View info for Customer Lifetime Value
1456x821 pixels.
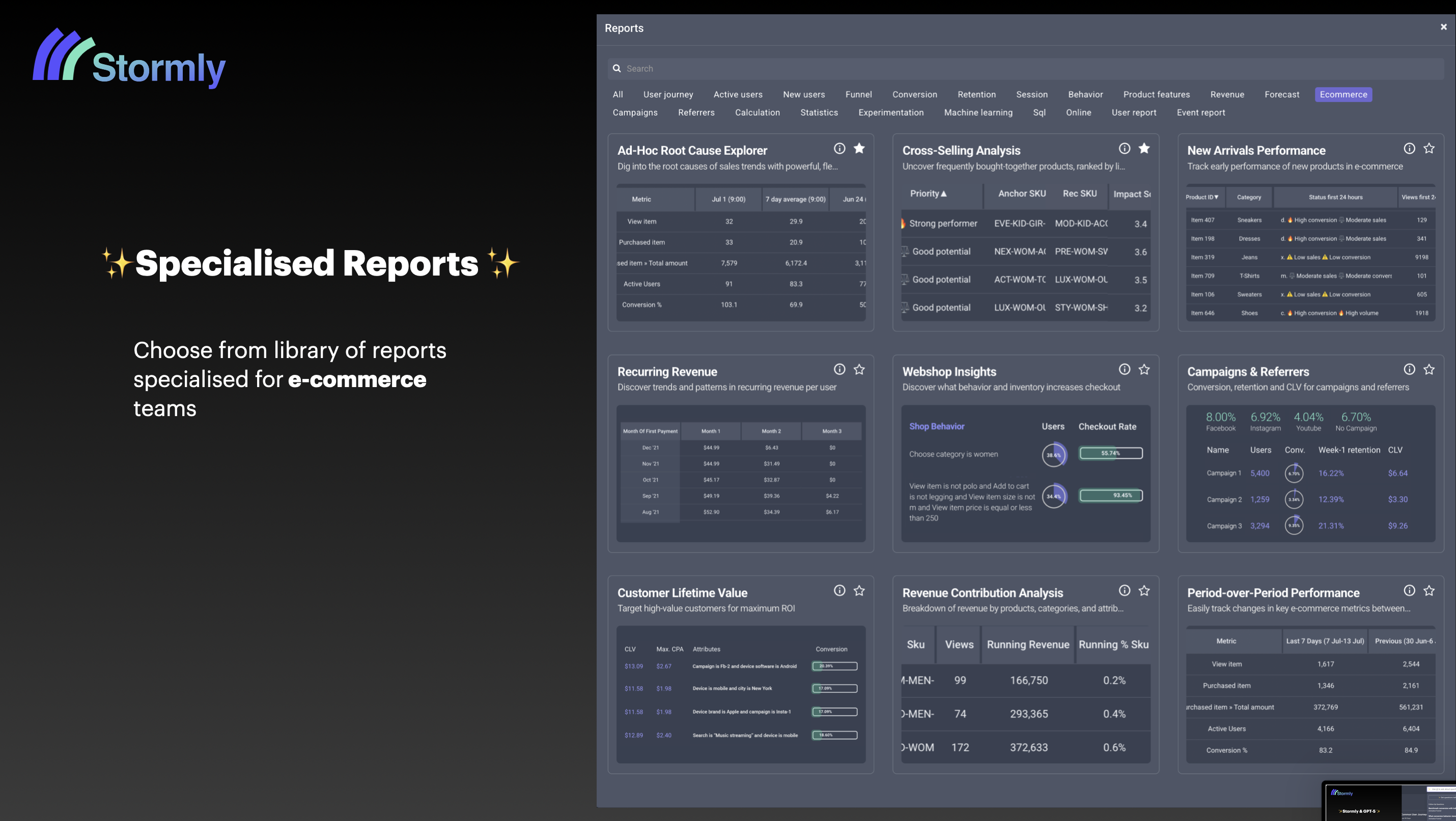point(839,590)
